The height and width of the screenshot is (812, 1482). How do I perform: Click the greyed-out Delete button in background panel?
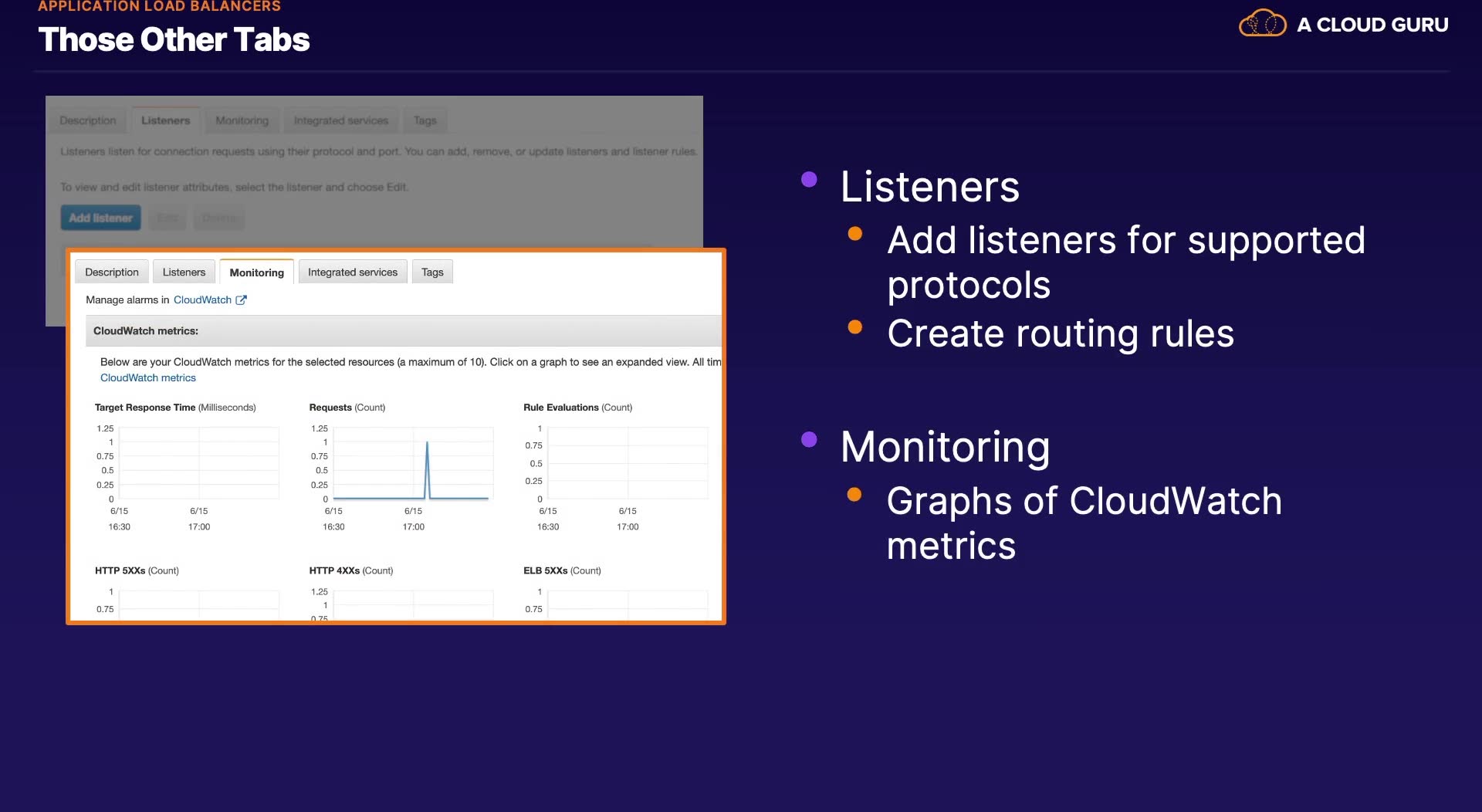point(219,218)
